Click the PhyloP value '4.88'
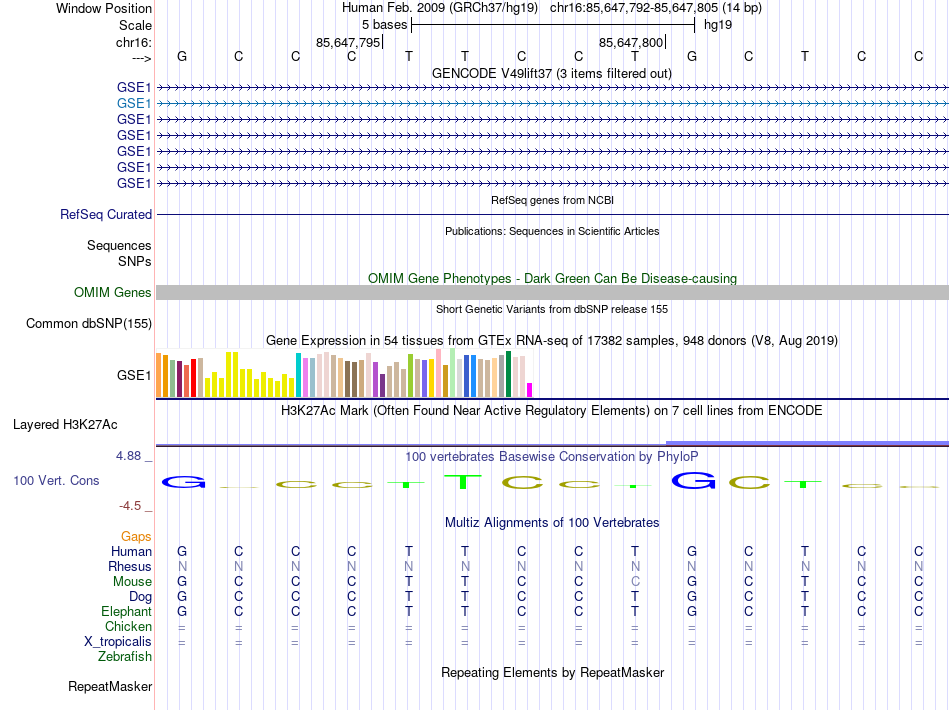 tap(128, 456)
